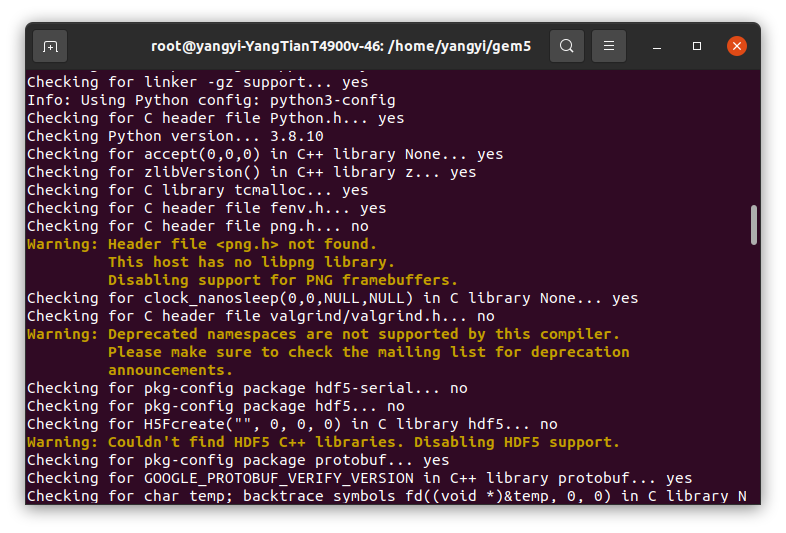Click warning 'Deprecated namespaces are not supported' line
The image size is (786, 533).
pos(323,335)
